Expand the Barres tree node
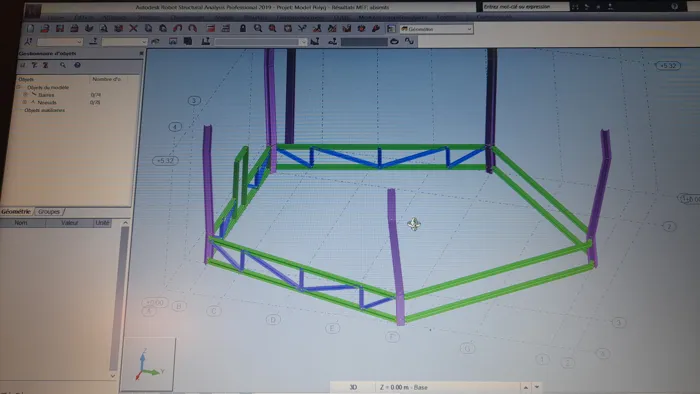Viewport: 700px width, 394px height. click(x=25, y=95)
